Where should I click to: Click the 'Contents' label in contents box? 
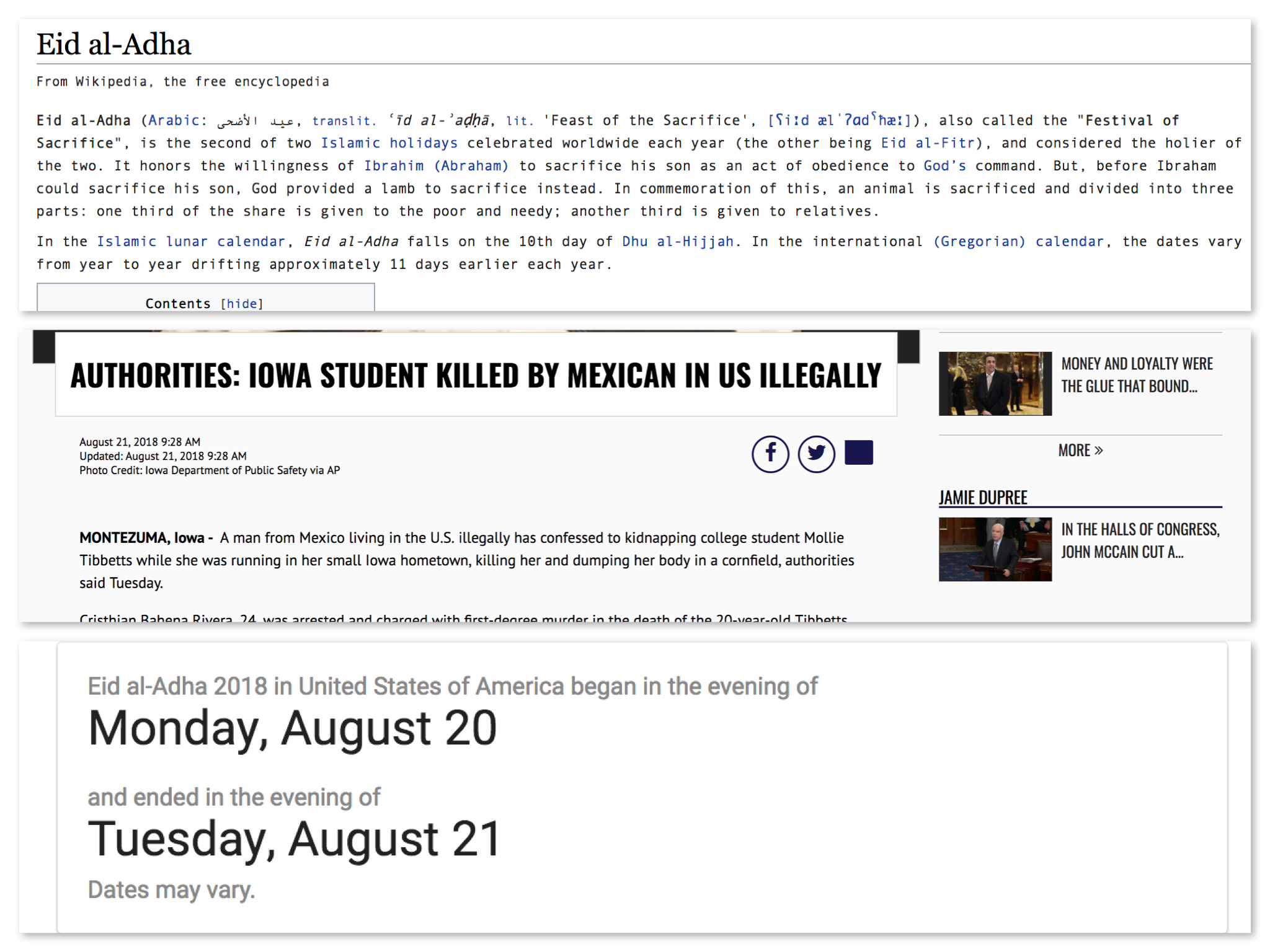point(178,304)
